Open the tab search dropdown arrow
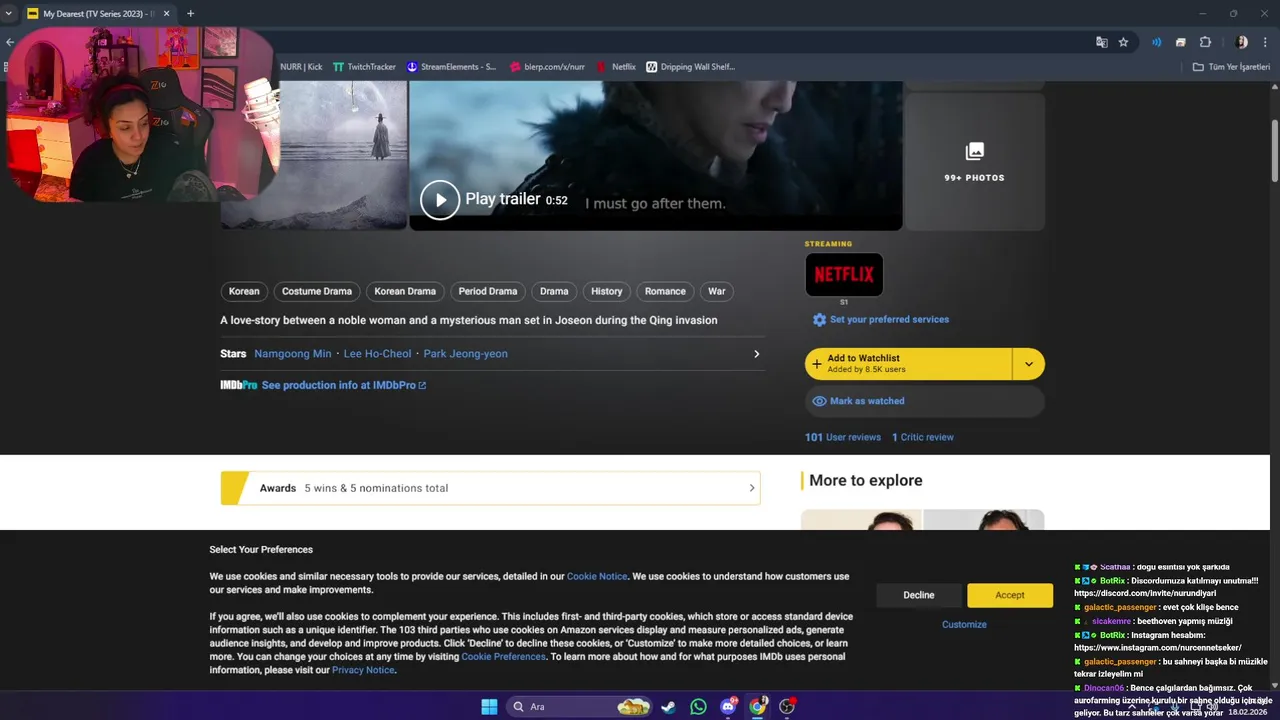Image resolution: width=1280 pixels, height=720 pixels. pos(9,14)
